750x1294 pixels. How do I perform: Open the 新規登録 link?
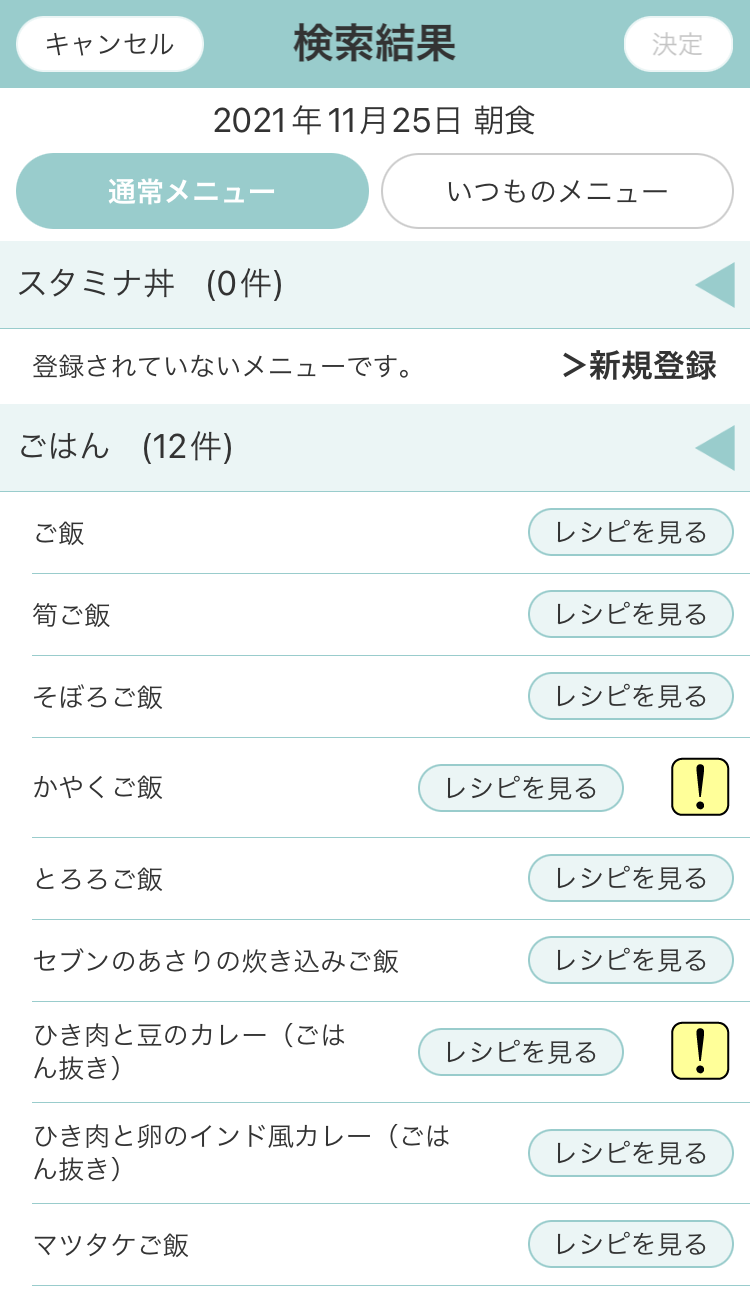click(640, 366)
